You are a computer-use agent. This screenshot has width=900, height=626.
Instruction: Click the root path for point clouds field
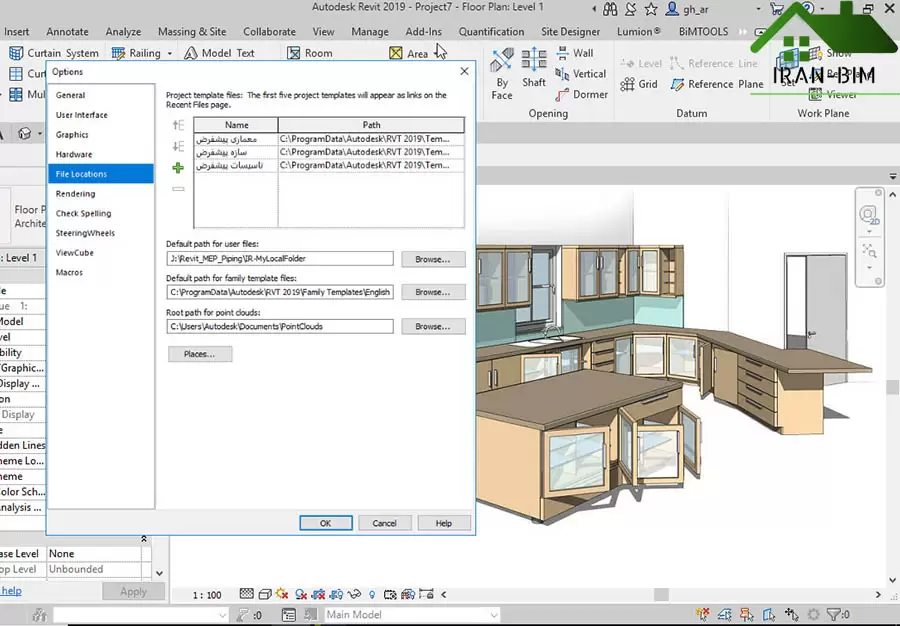[280, 326]
